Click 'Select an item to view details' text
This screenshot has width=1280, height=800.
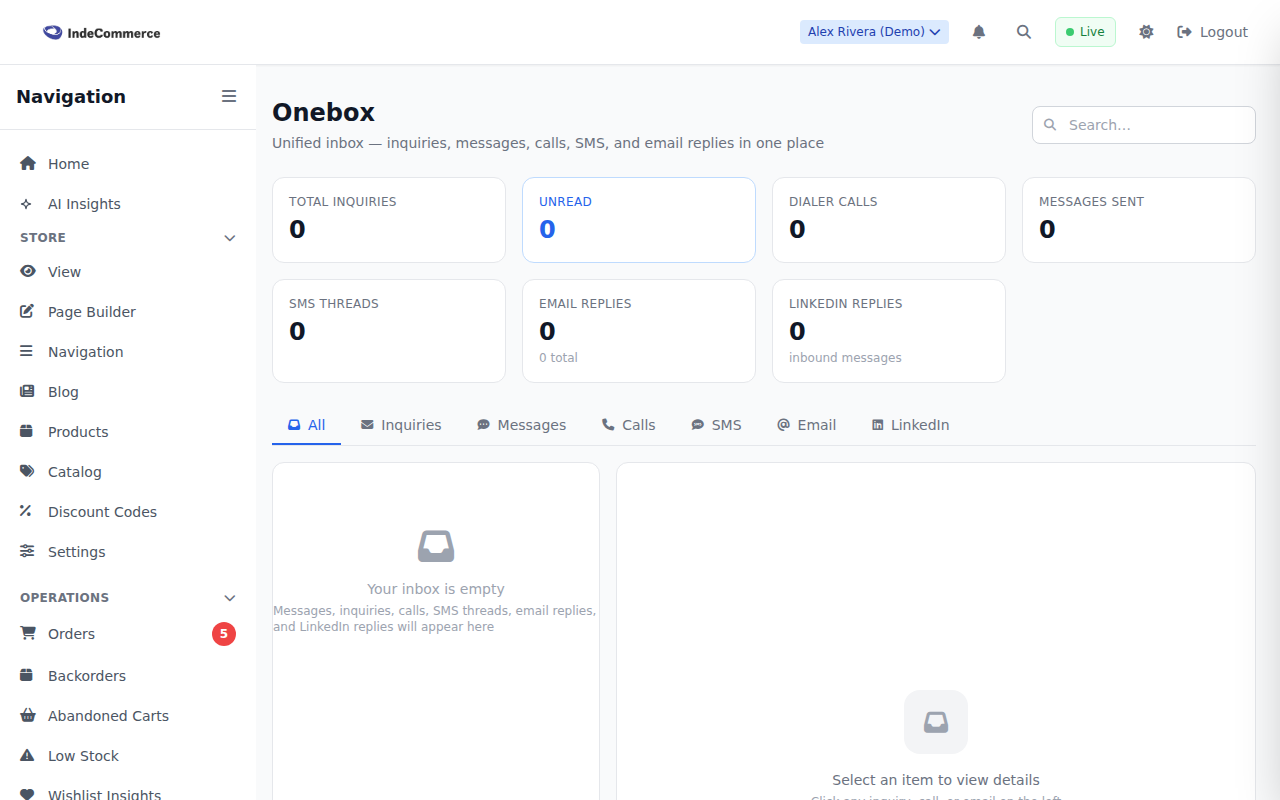pos(936,780)
